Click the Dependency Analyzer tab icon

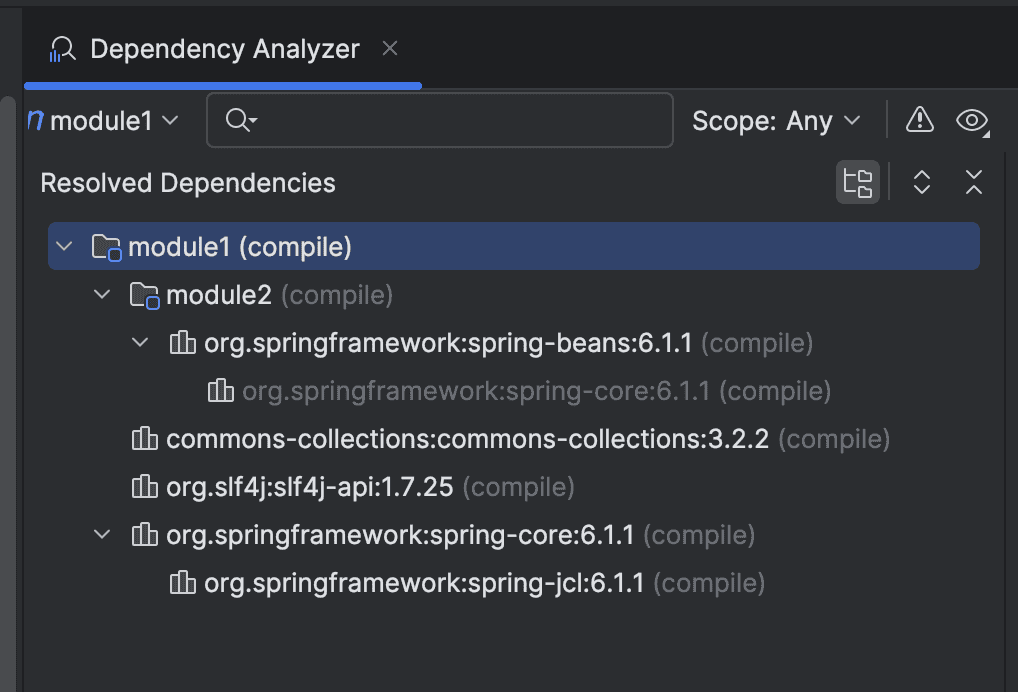point(63,49)
